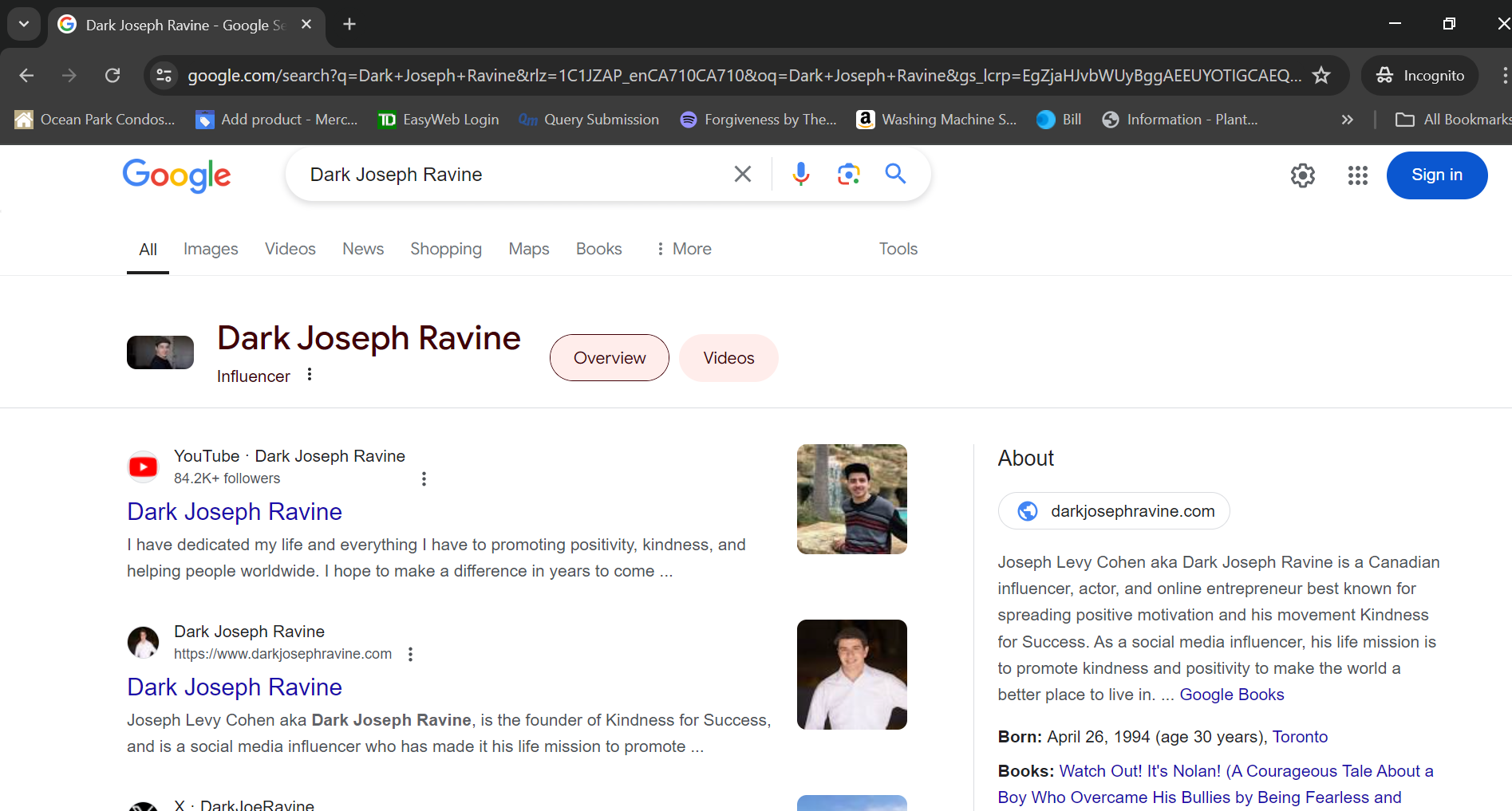Switch to Videos search tab
The height and width of the screenshot is (811, 1512).
click(290, 249)
